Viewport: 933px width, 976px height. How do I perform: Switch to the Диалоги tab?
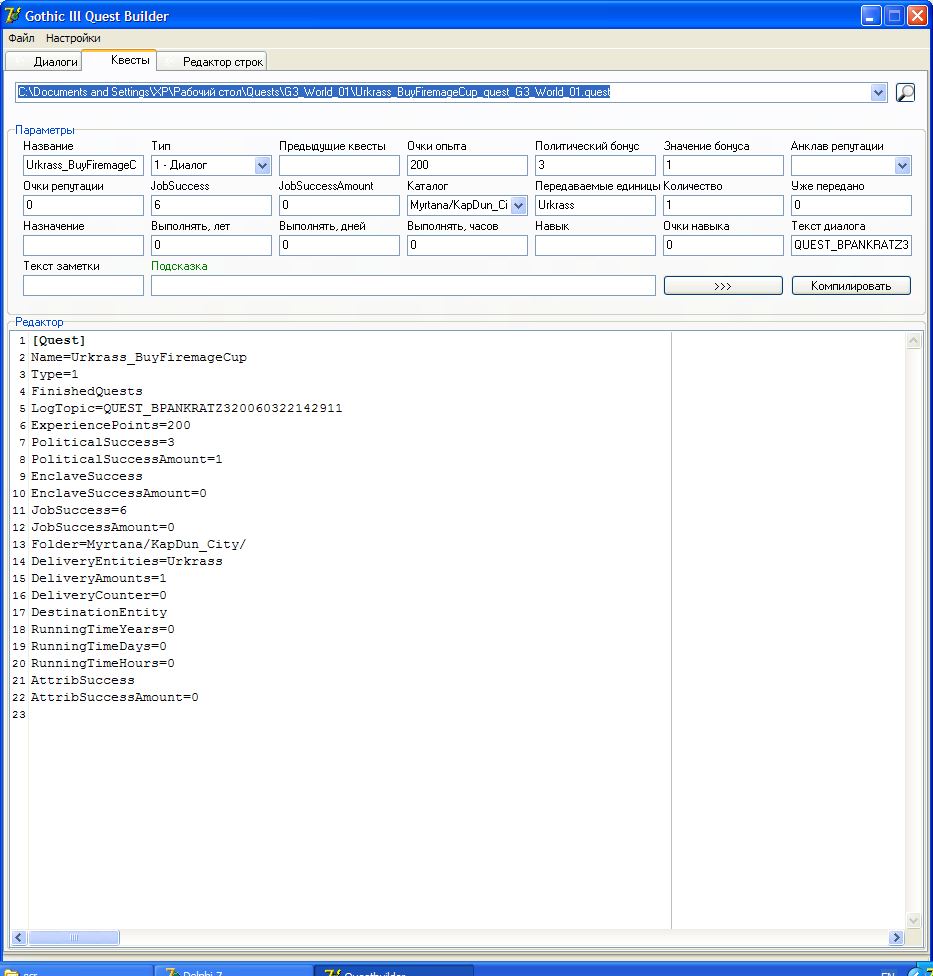point(44,62)
